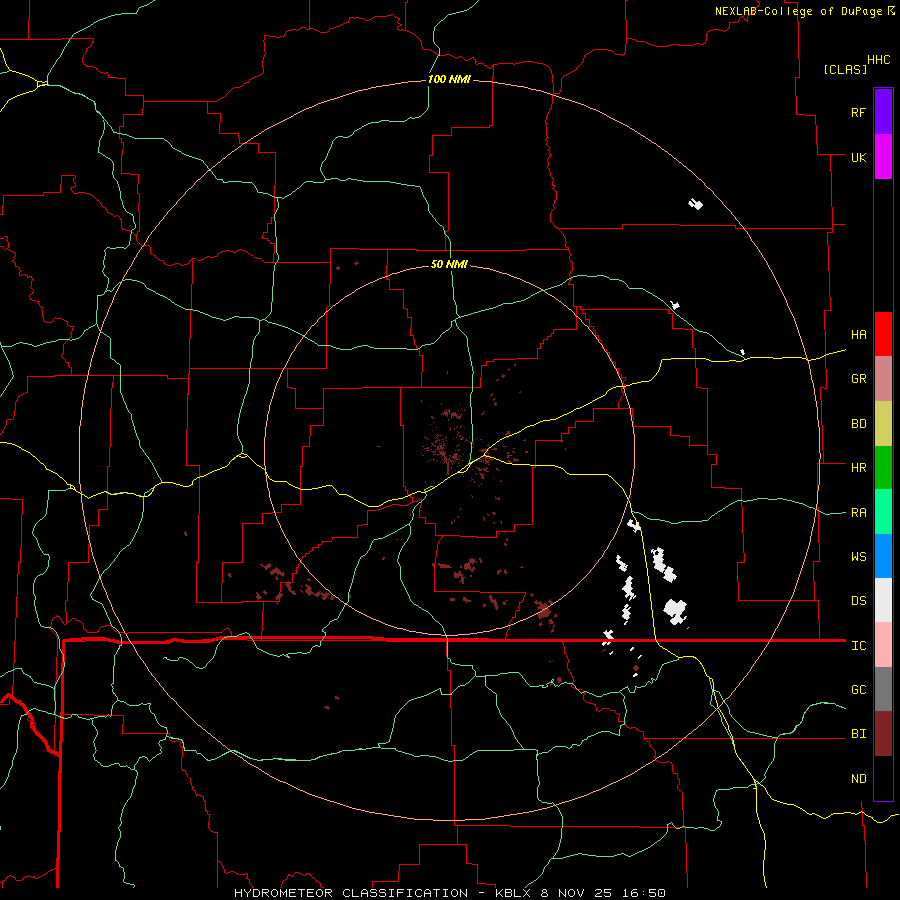
Task: Click the 100 NMI range ring label
Action: click(449, 79)
